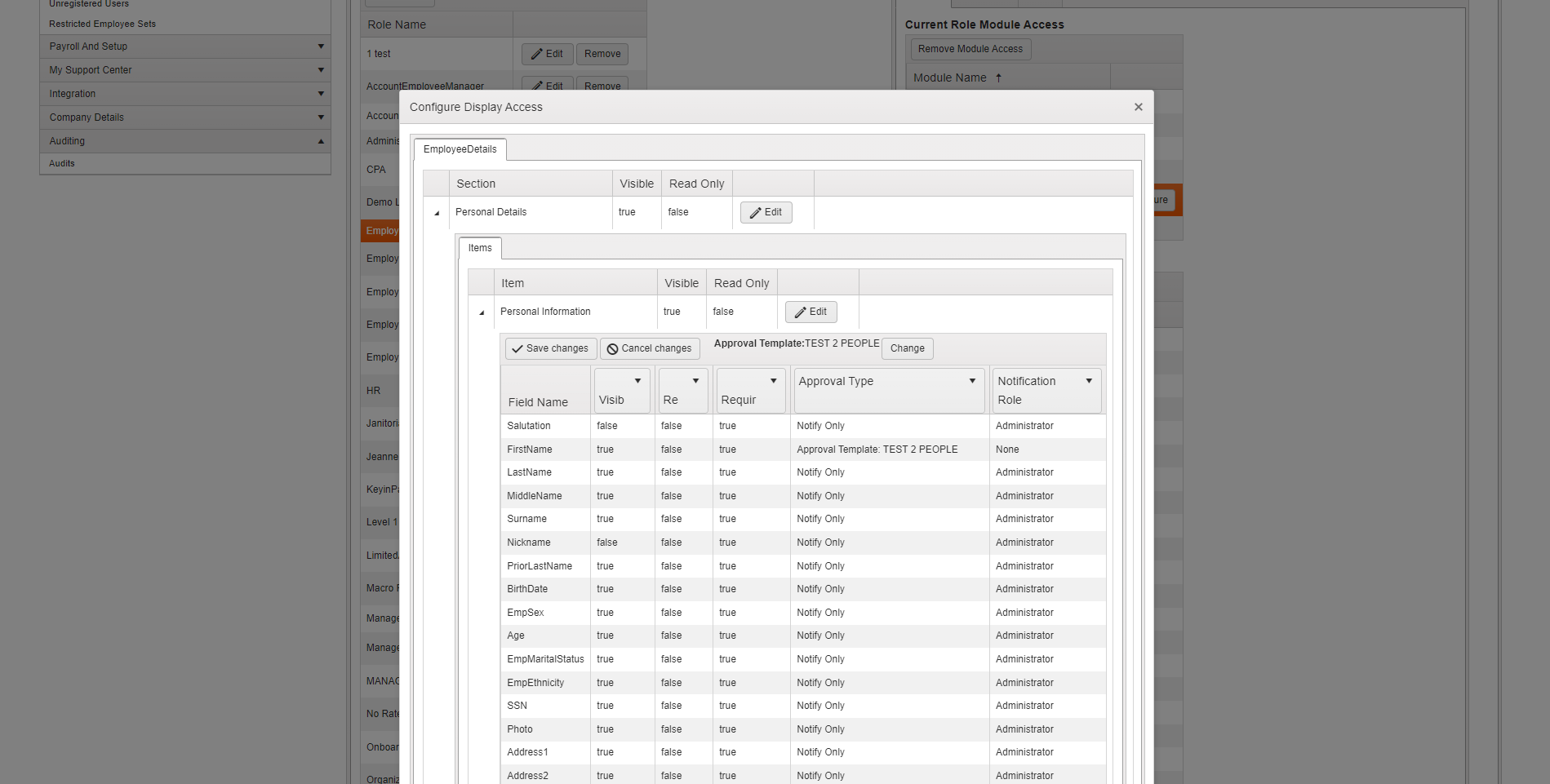
Task: Save changes to field settings
Action: (x=551, y=348)
